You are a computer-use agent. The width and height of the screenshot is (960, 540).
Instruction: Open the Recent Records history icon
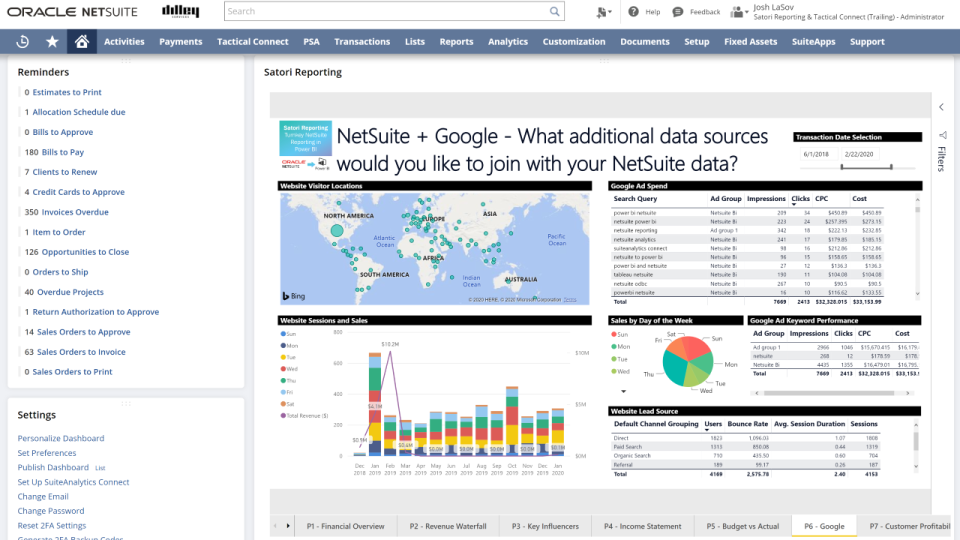coord(23,42)
